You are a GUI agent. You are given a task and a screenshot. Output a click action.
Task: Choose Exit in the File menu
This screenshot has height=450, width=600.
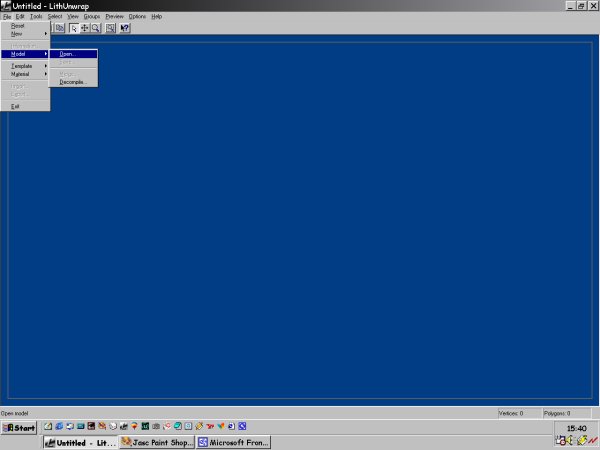[25, 106]
